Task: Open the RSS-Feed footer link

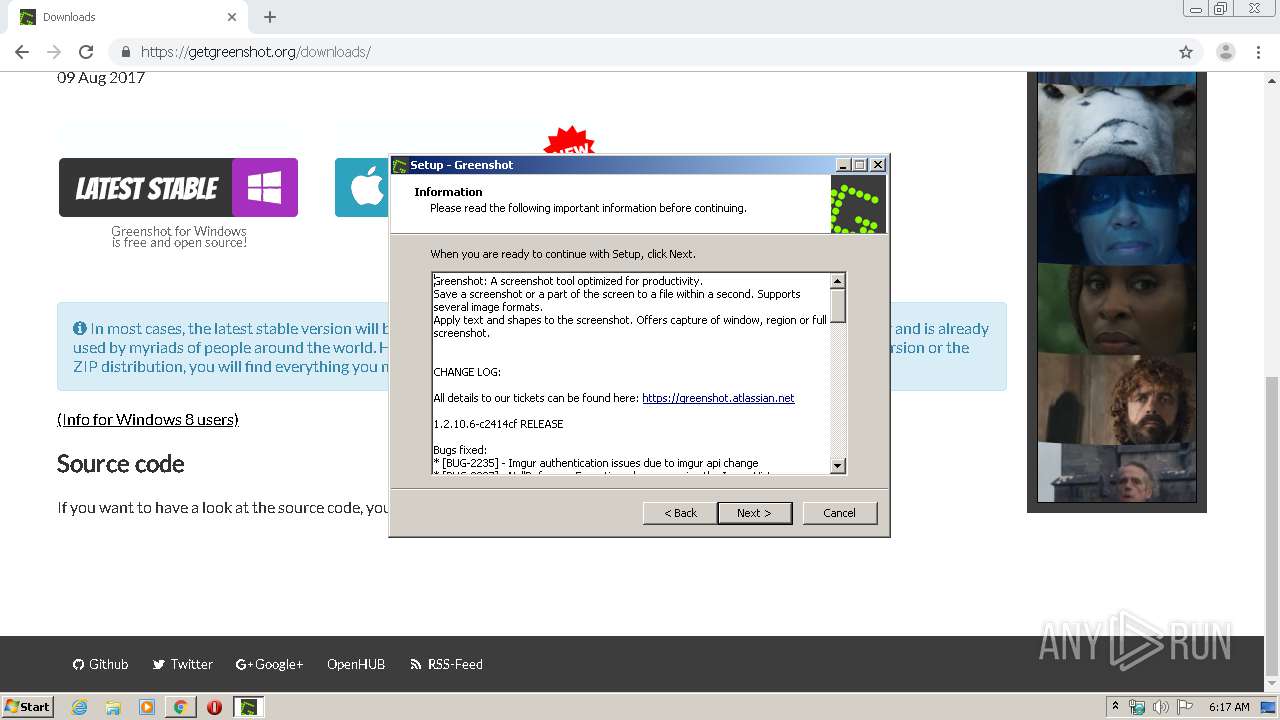Action: 446,664
